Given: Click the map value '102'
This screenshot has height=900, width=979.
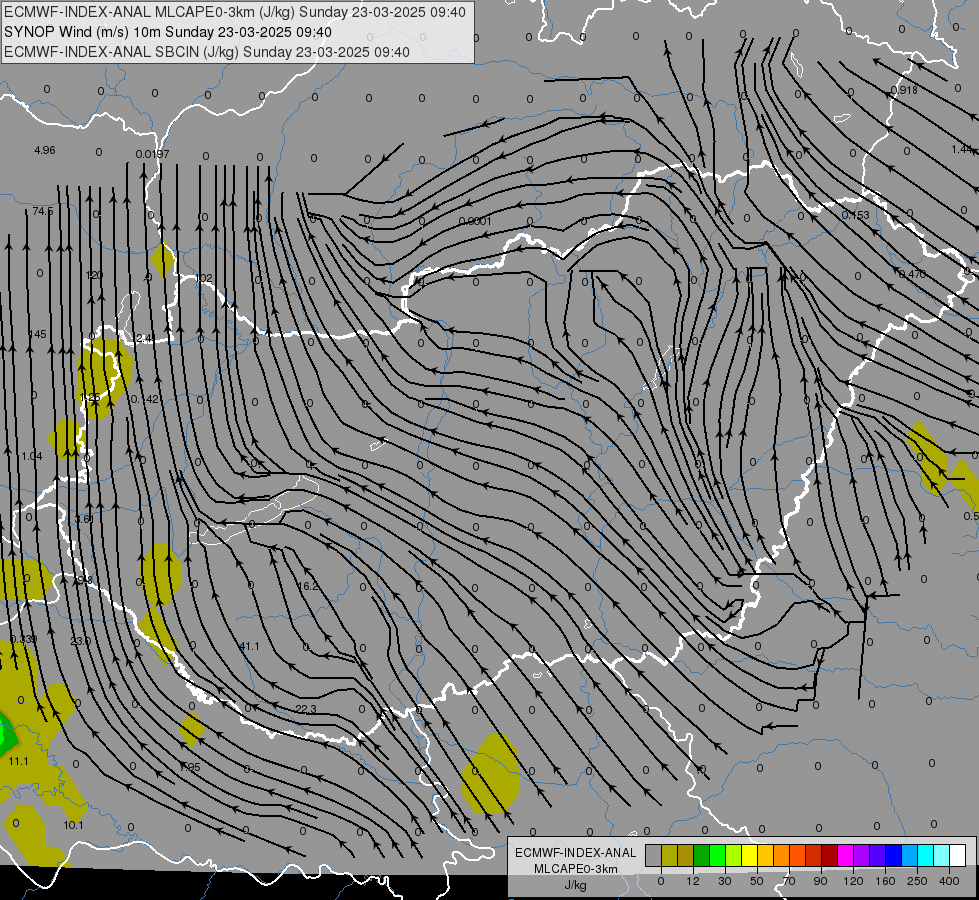Looking at the screenshot, I should click(x=204, y=278).
